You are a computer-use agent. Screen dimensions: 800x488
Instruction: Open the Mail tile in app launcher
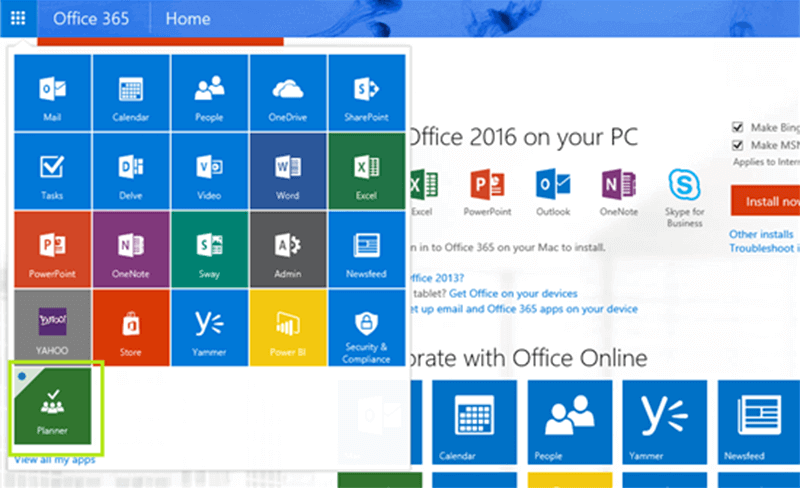[x=53, y=92]
